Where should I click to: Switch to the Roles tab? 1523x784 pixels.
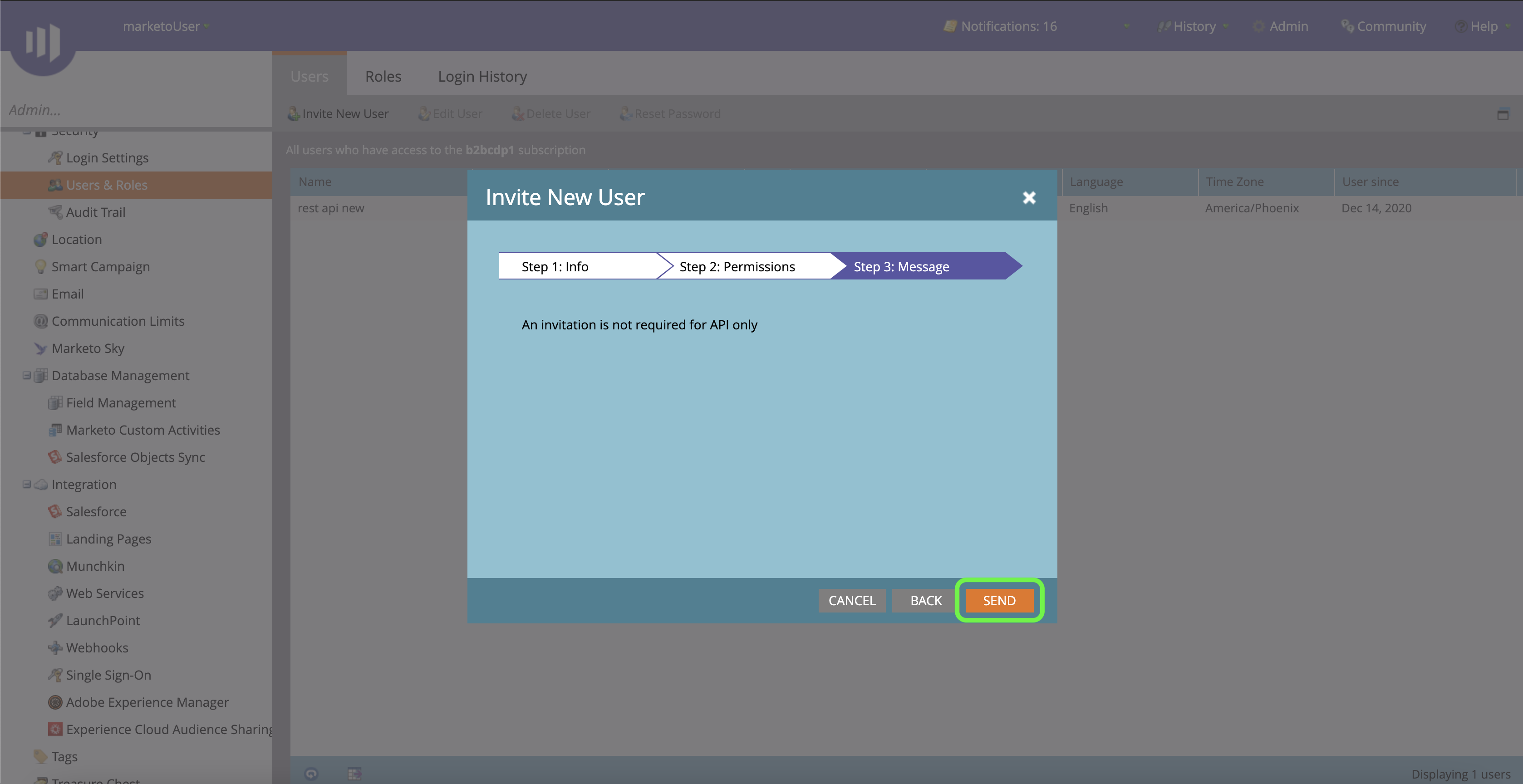coord(383,76)
